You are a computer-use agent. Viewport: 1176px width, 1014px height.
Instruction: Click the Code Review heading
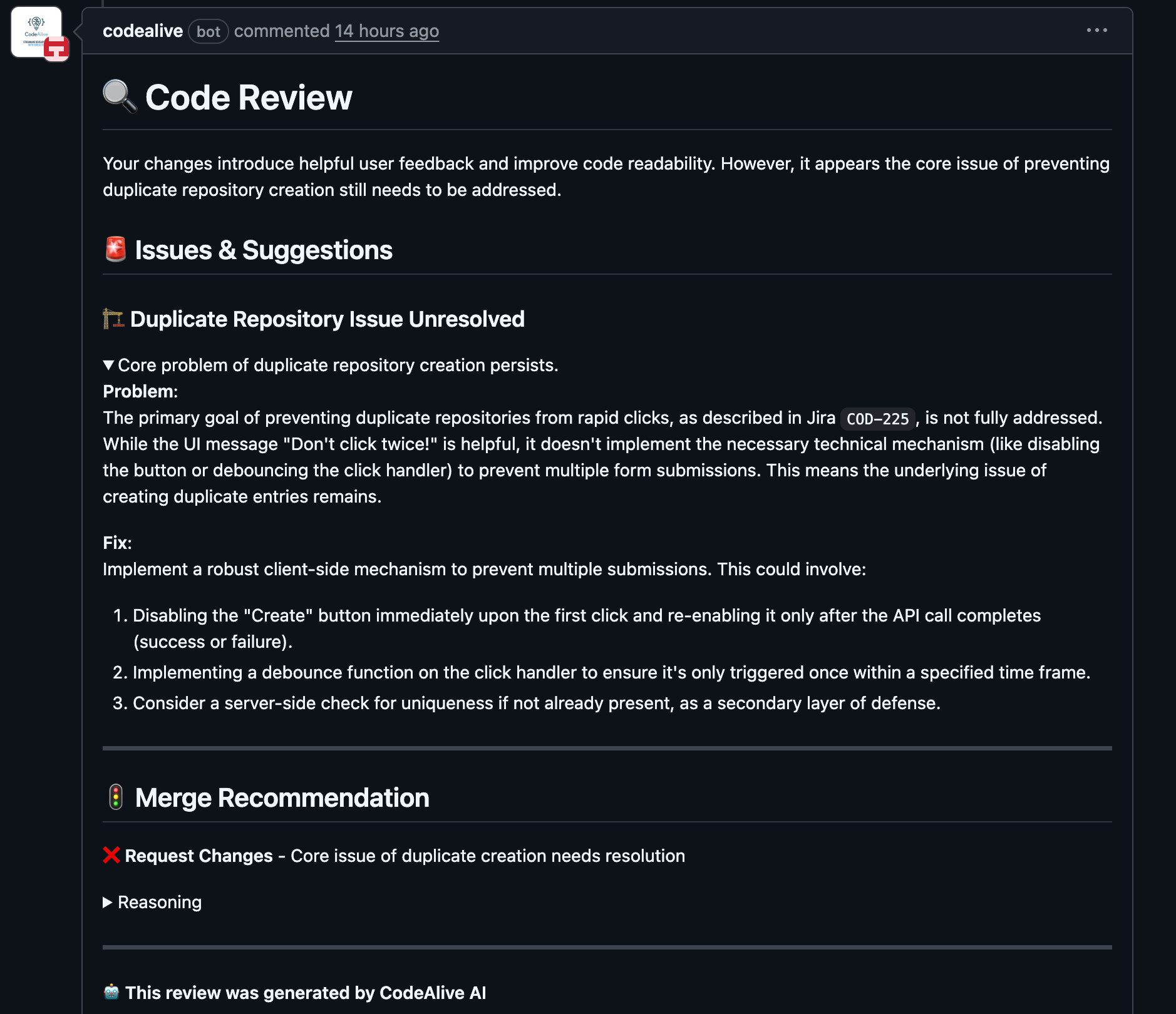(x=249, y=98)
